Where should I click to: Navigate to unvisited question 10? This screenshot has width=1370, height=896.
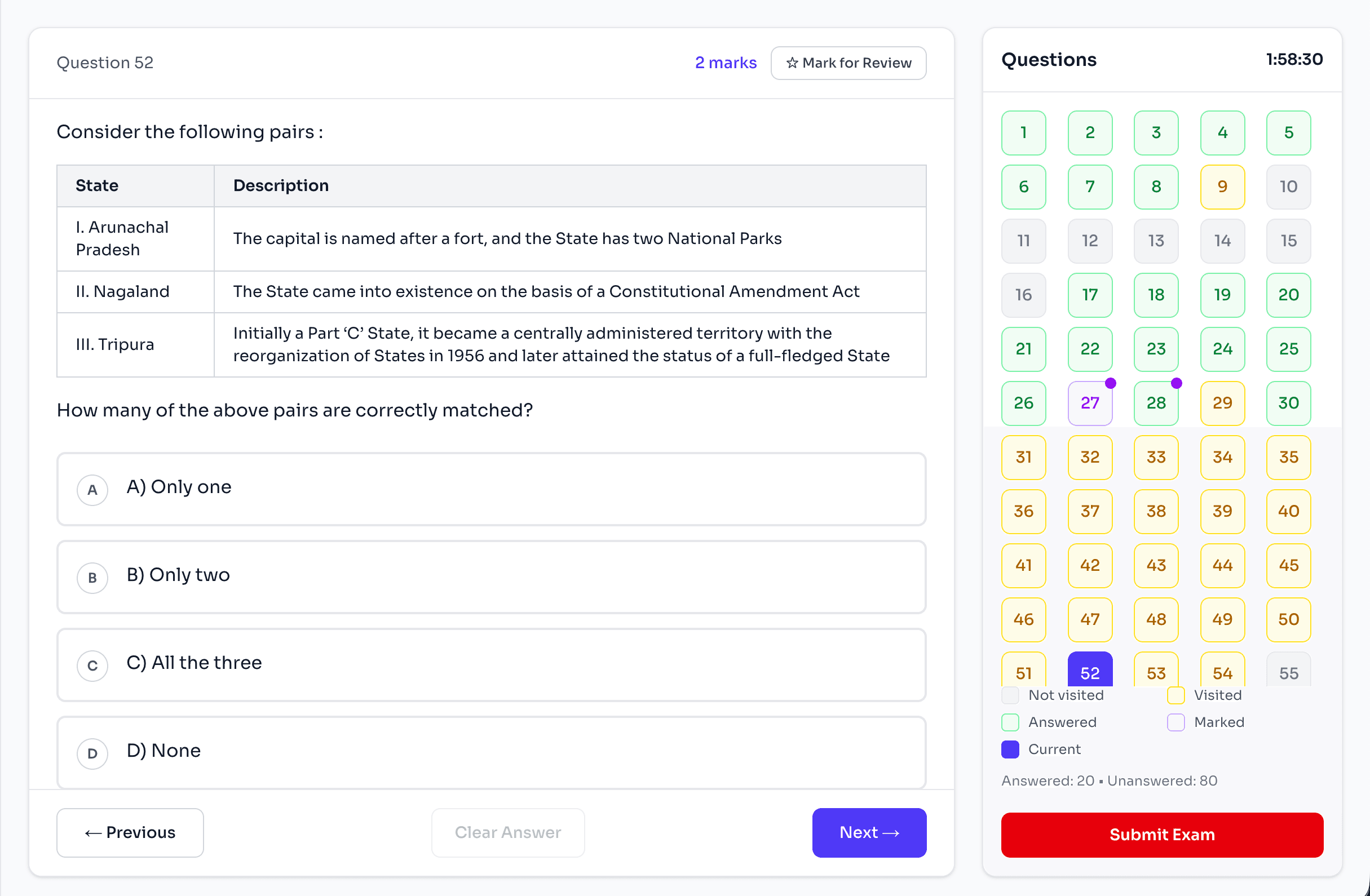point(1288,187)
